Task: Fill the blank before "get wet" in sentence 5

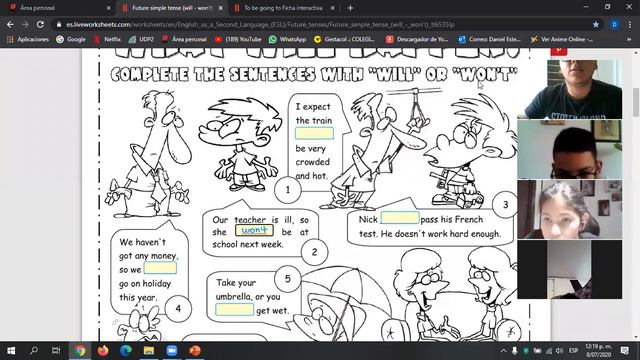Action: [x=235, y=309]
